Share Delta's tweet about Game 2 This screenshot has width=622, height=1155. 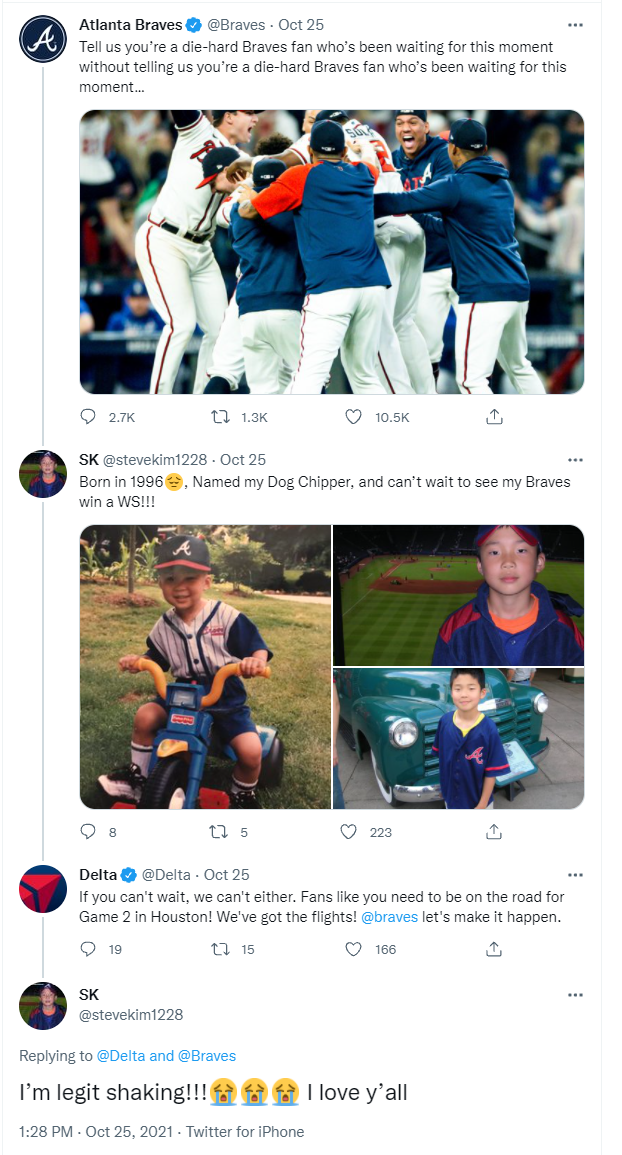click(x=493, y=949)
